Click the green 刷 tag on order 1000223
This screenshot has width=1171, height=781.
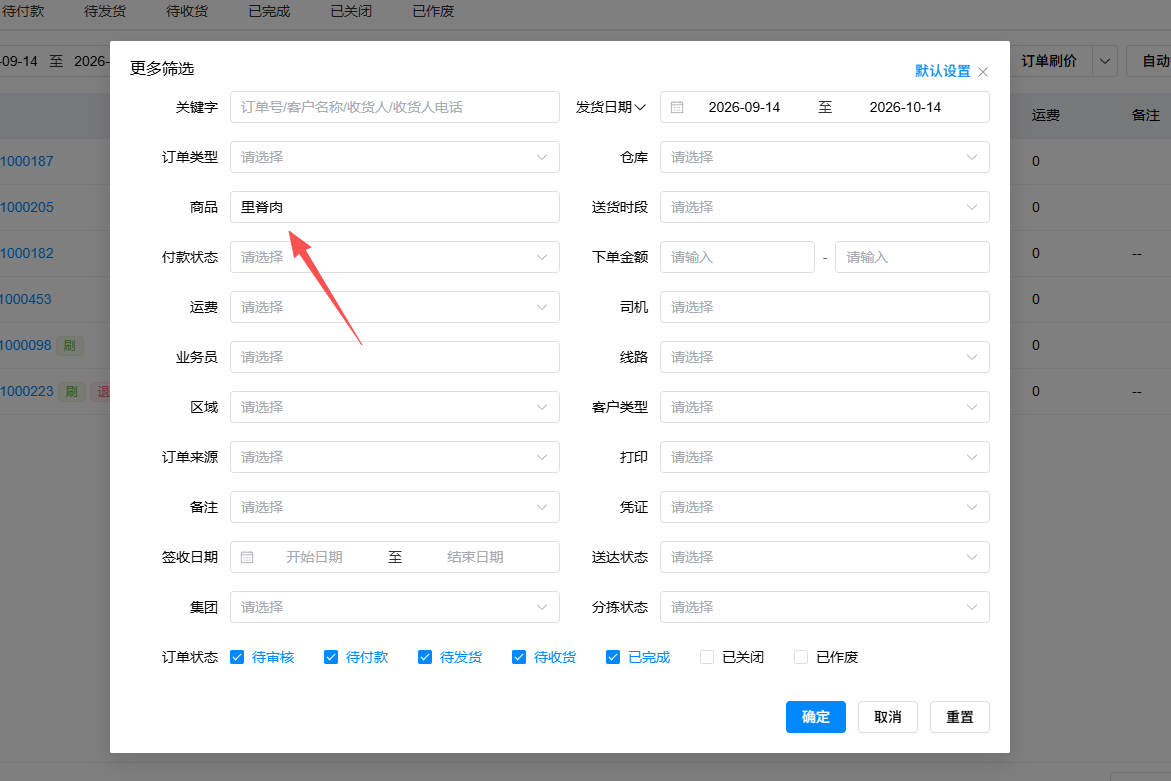click(x=72, y=391)
